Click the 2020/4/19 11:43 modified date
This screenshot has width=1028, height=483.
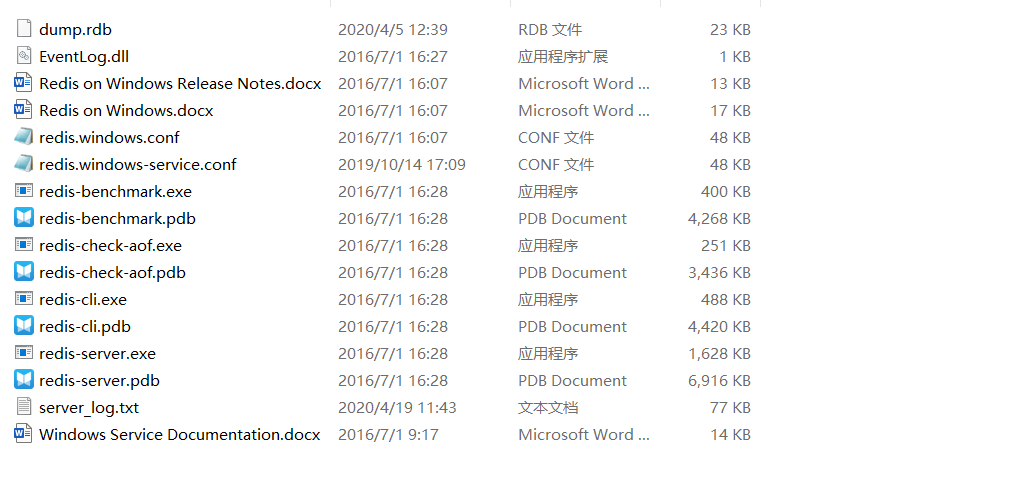pos(397,408)
